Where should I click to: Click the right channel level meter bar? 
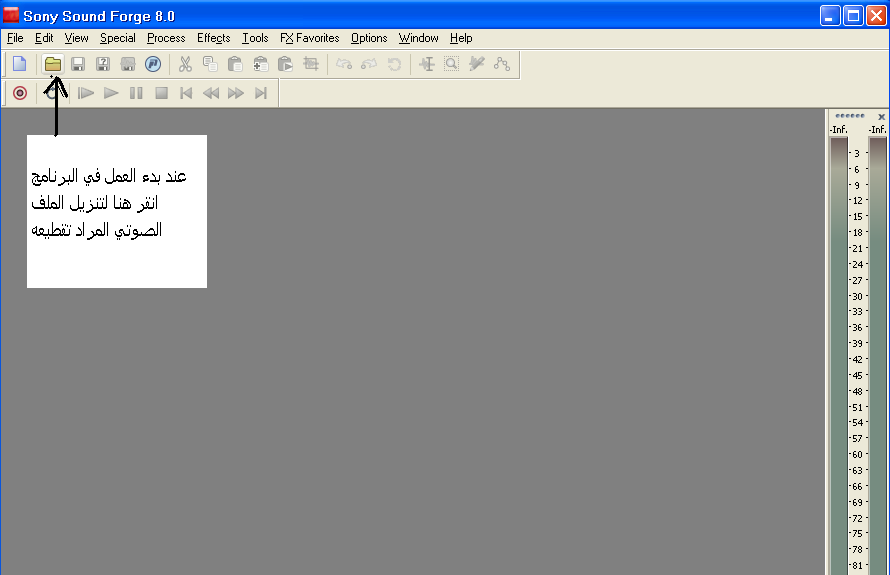pos(878,355)
